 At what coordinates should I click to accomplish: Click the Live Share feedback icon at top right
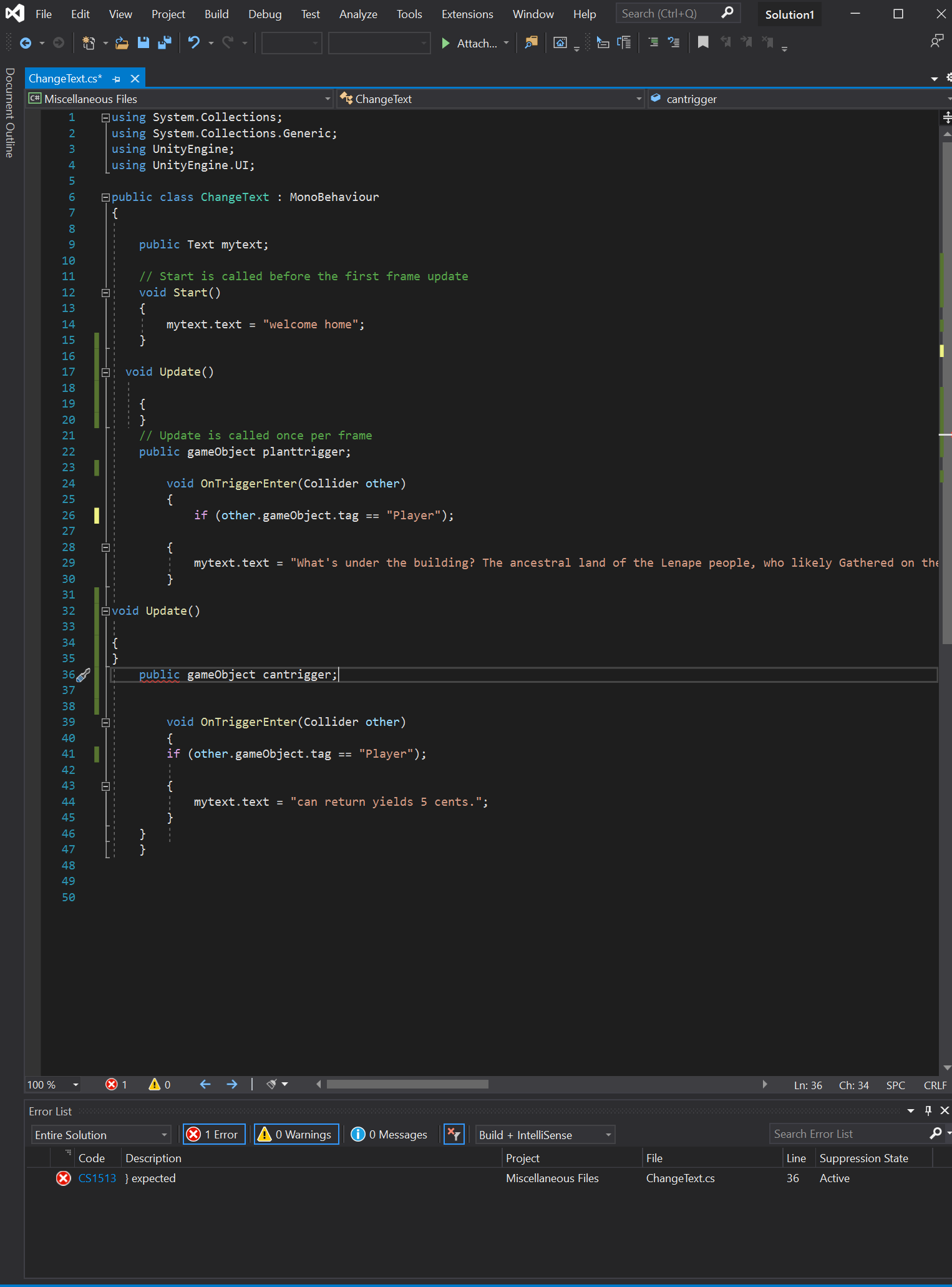pos(936,42)
